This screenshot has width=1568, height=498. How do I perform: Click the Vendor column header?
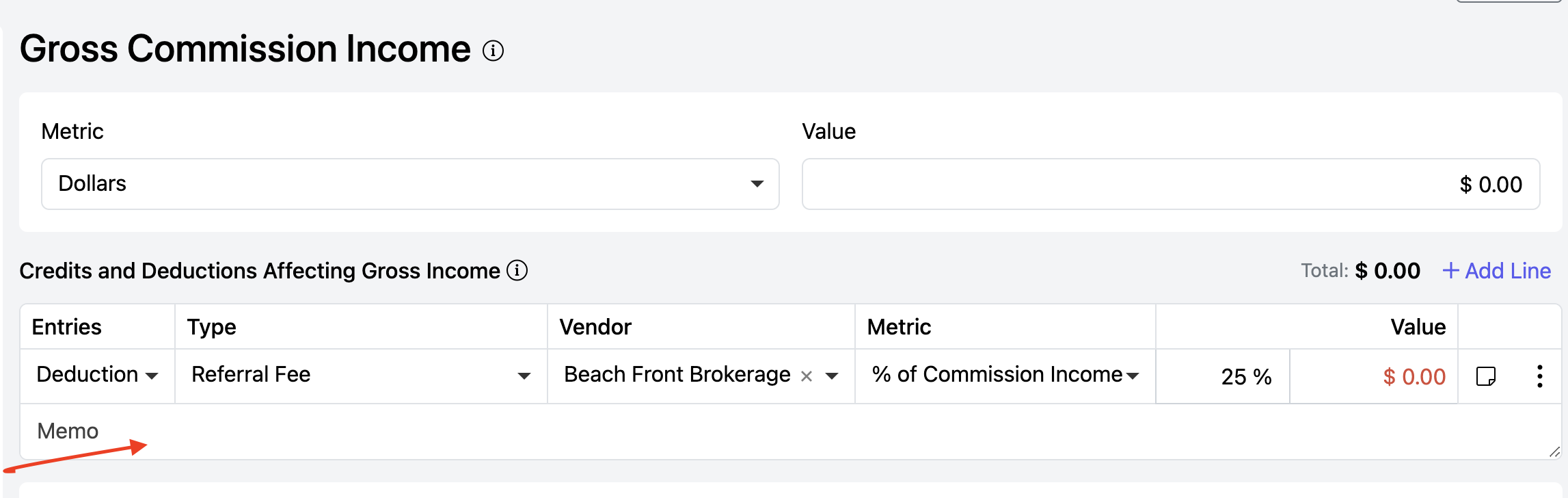click(595, 327)
